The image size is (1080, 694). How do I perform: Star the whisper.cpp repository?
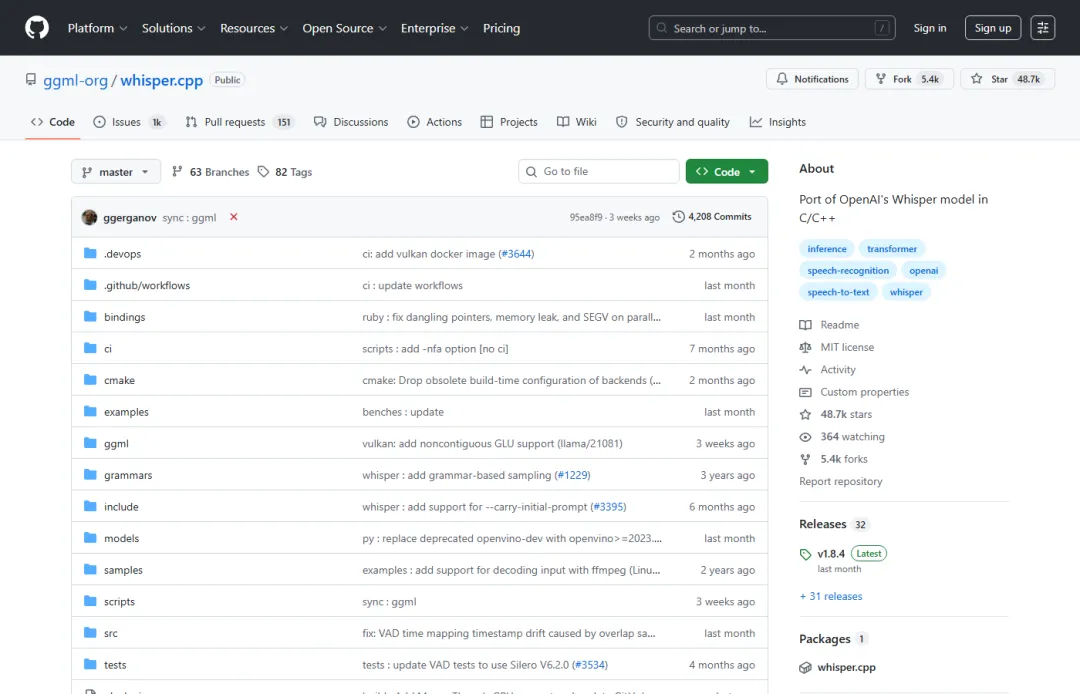(x=1008, y=79)
